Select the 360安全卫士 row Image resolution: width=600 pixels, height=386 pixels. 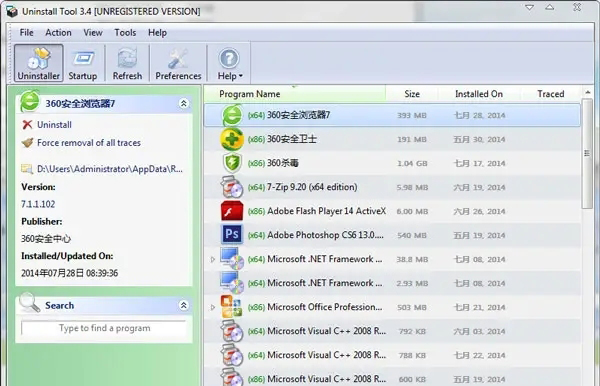point(392,139)
